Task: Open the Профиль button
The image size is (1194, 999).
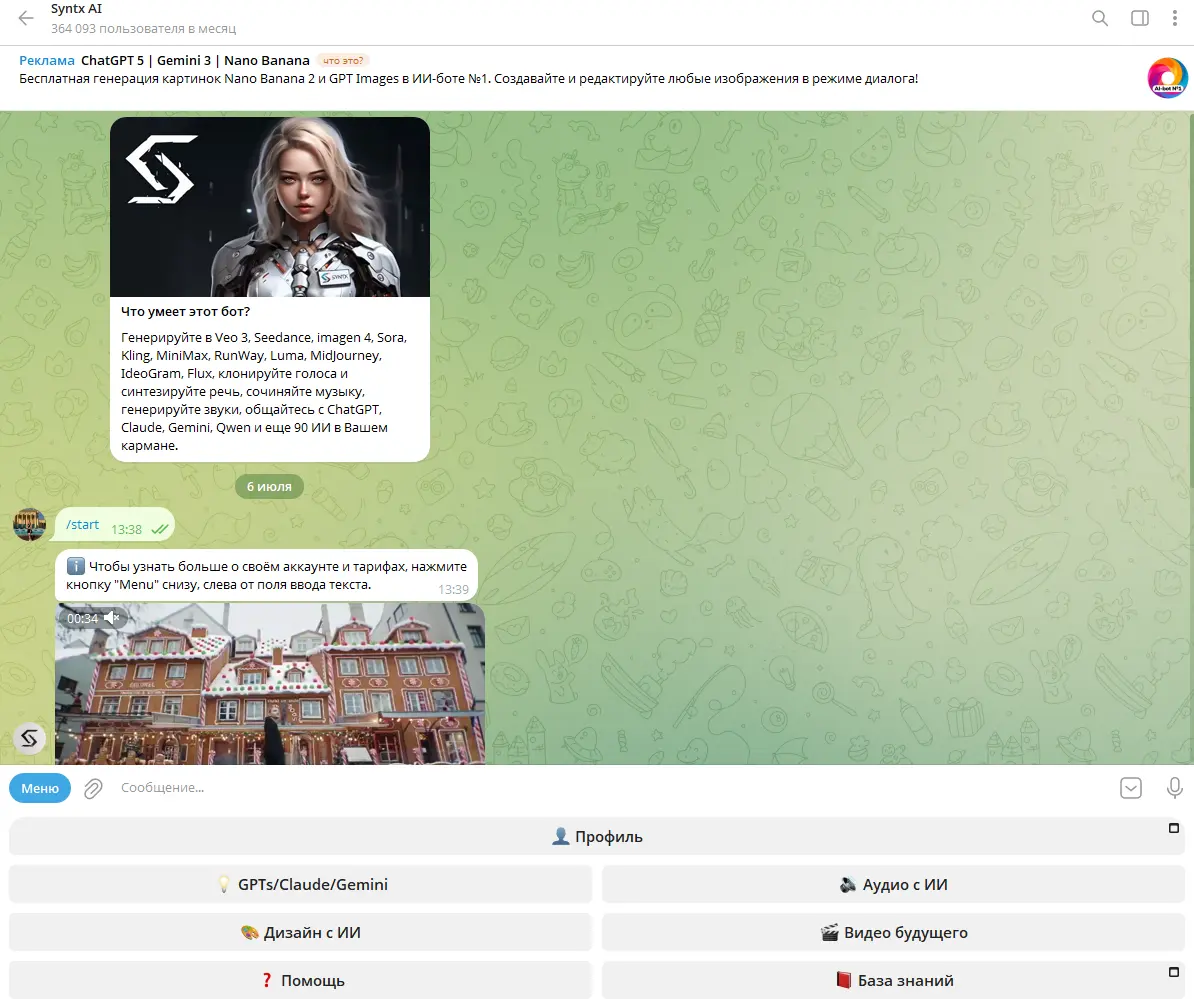Action: pyautogui.click(x=597, y=837)
